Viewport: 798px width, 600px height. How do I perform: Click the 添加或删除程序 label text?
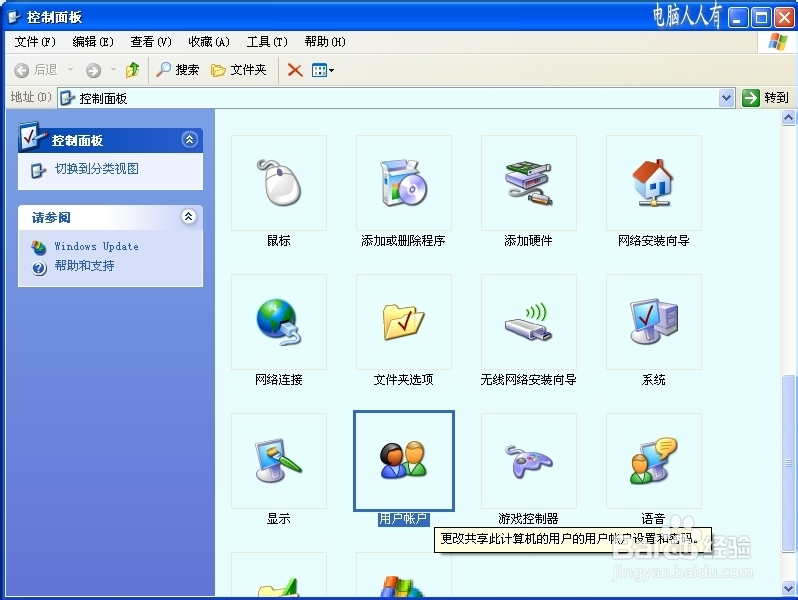pos(404,241)
